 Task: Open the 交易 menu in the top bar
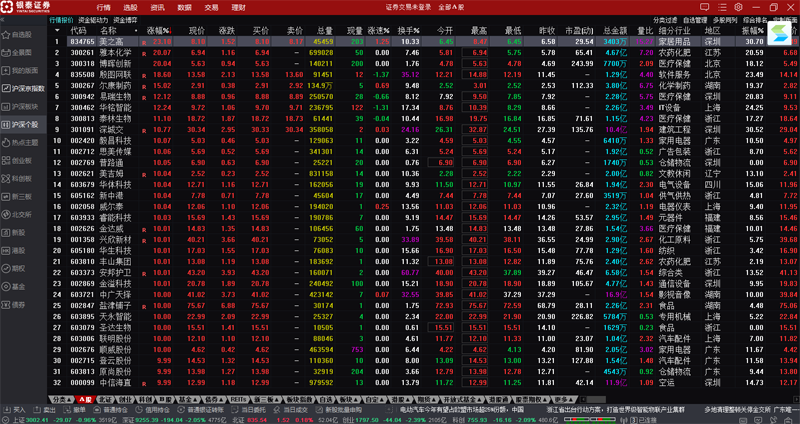tap(211, 8)
